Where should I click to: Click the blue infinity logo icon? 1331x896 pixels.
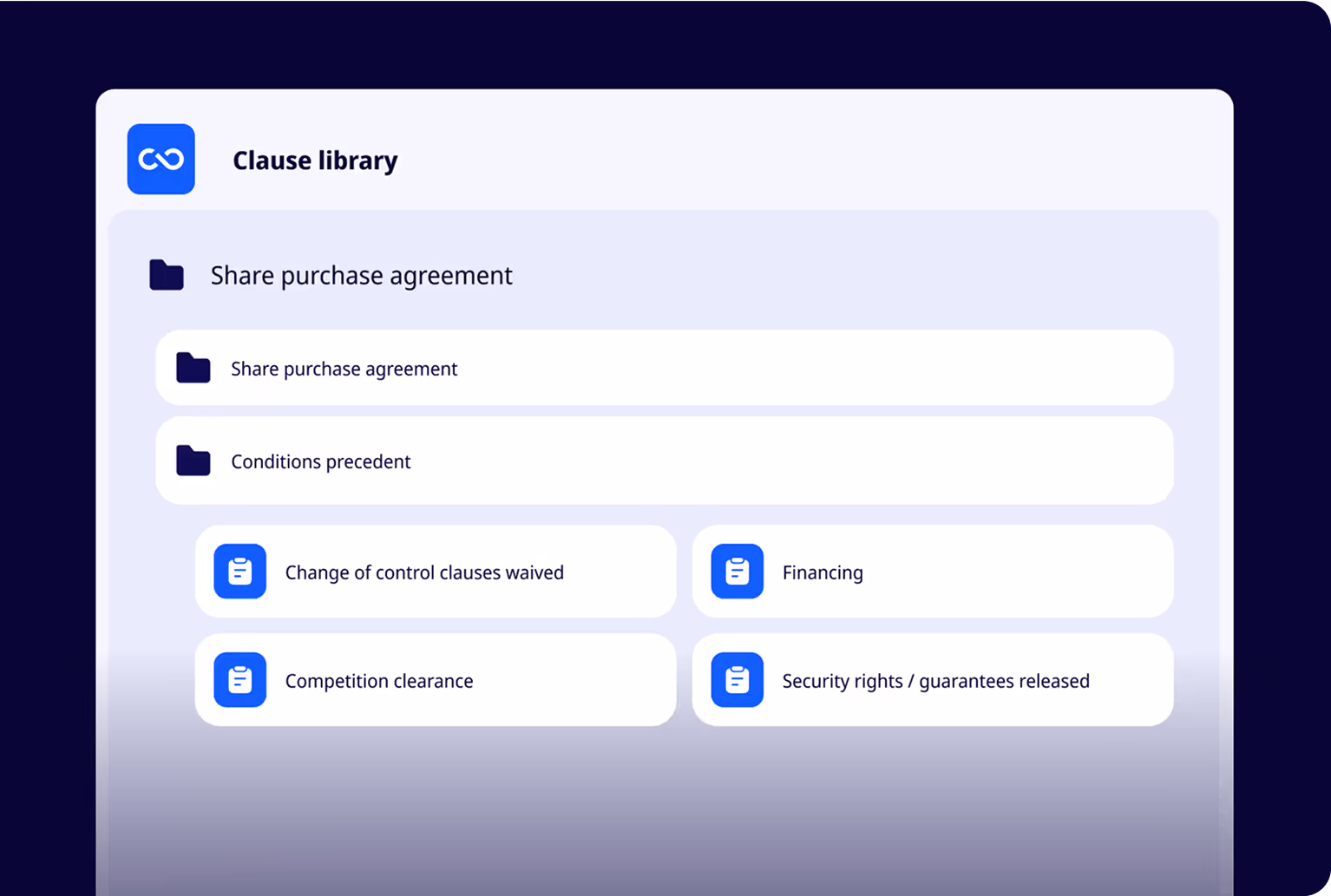(x=161, y=159)
